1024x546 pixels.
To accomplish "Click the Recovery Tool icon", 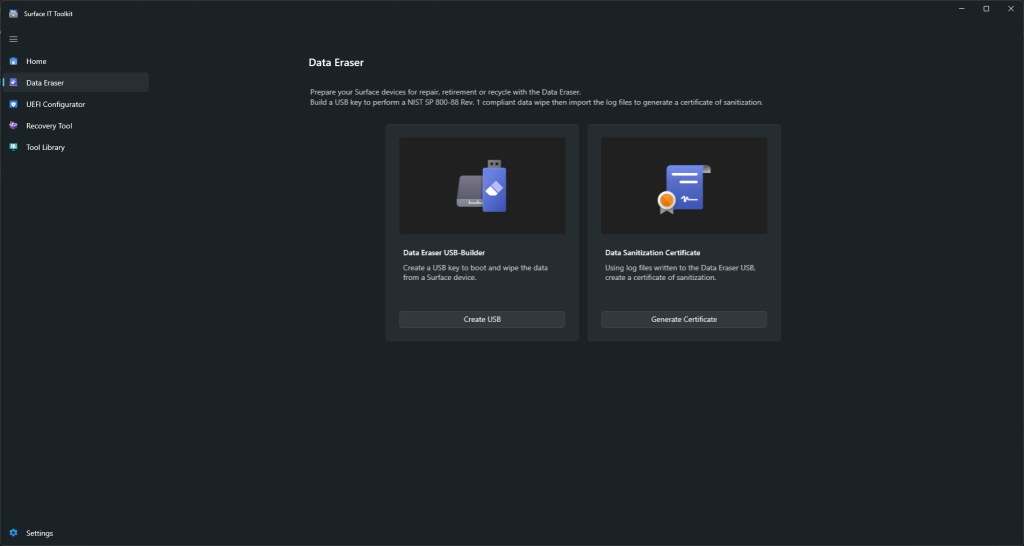I will pos(13,126).
